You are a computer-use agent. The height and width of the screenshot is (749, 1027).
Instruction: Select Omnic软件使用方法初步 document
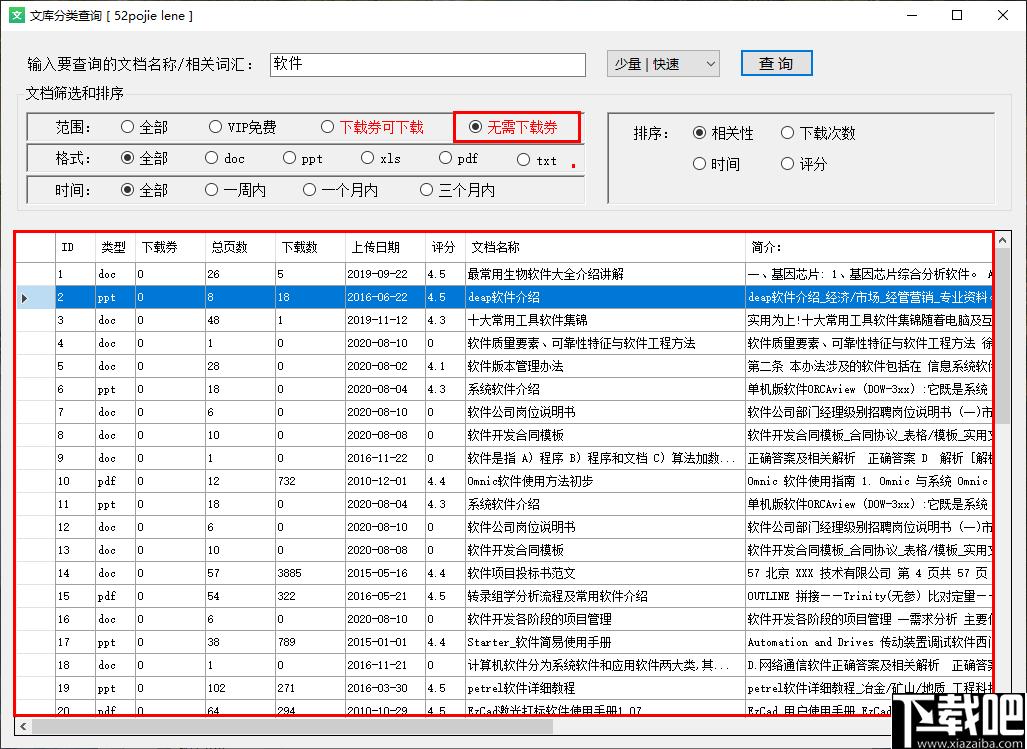click(605, 481)
